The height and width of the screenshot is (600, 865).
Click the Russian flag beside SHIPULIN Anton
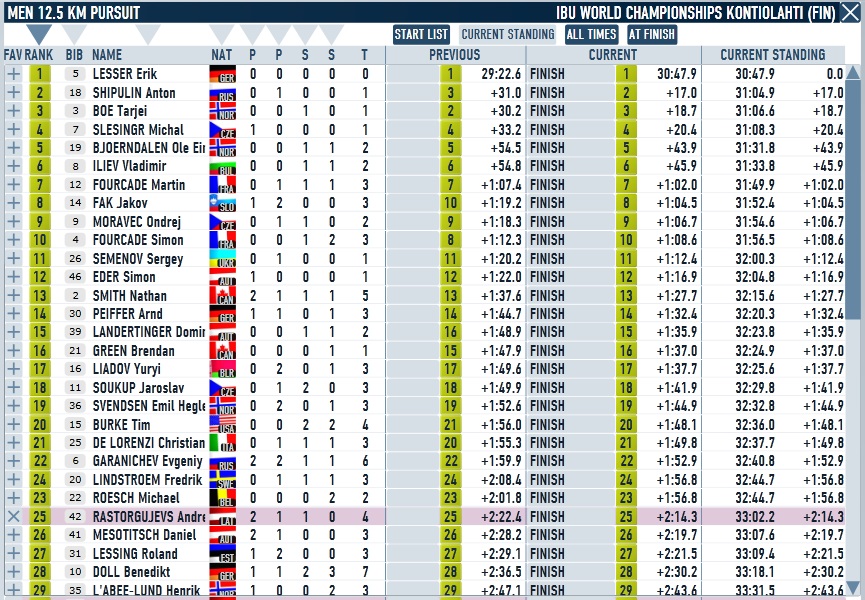223,92
